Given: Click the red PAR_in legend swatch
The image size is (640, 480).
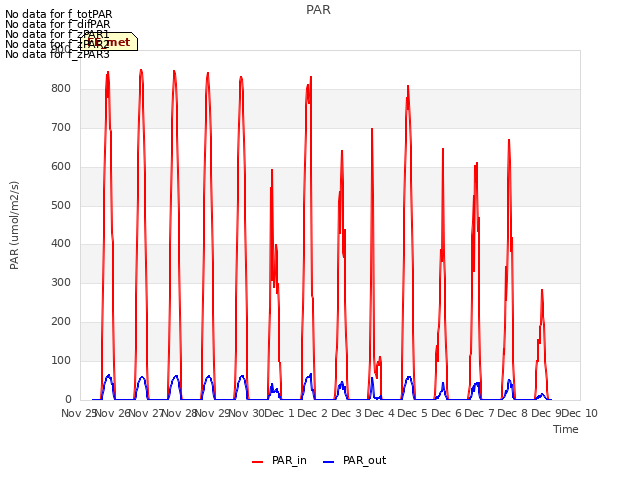Looking at the screenshot, I should 258,462.
